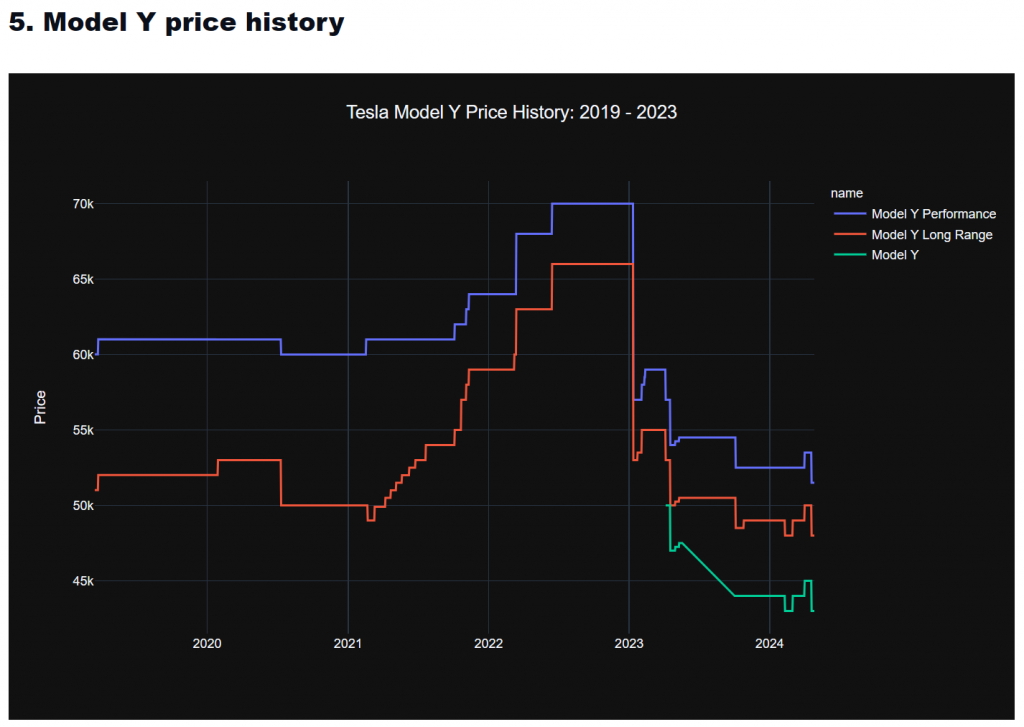
Task: Click the blue line swatch in legend
Action: coord(849,214)
